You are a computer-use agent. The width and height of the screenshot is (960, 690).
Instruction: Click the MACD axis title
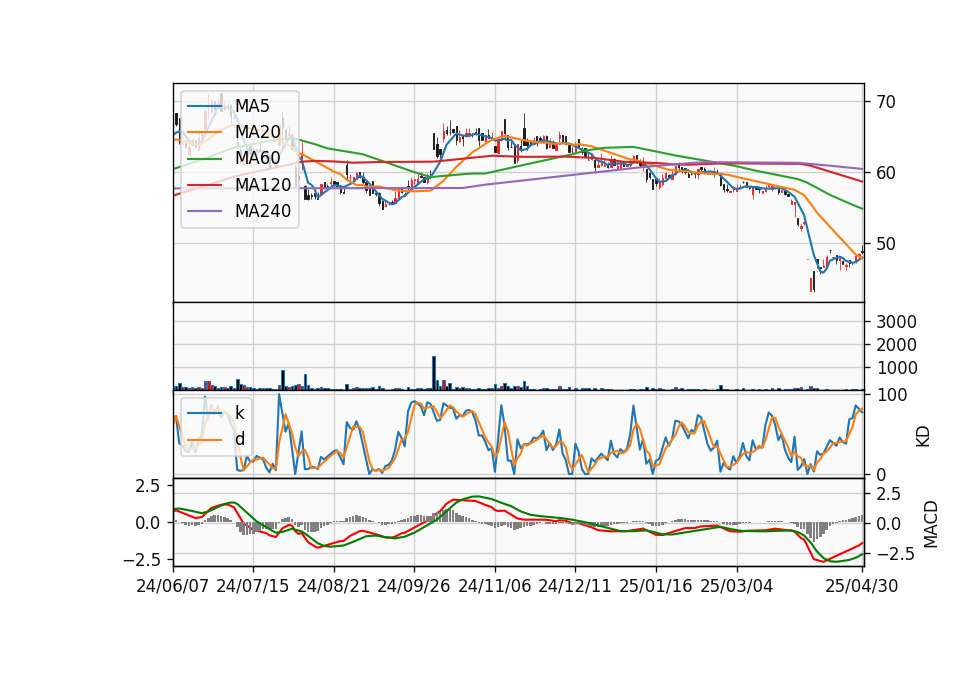tap(931, 524)
